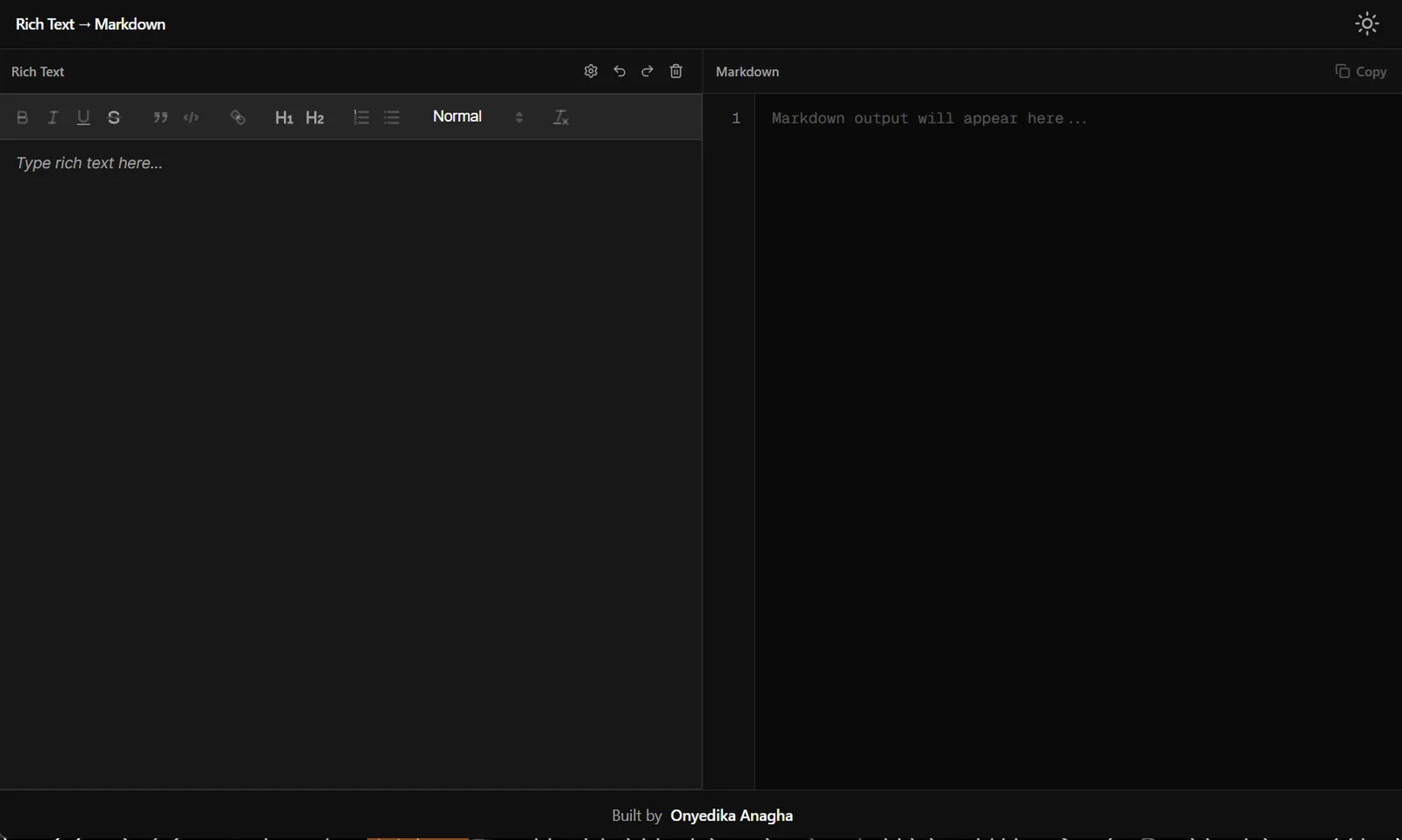Redo the last undone edit
Screen dimensions: 1402x840
pyautogui.click(x=648, y=71)
